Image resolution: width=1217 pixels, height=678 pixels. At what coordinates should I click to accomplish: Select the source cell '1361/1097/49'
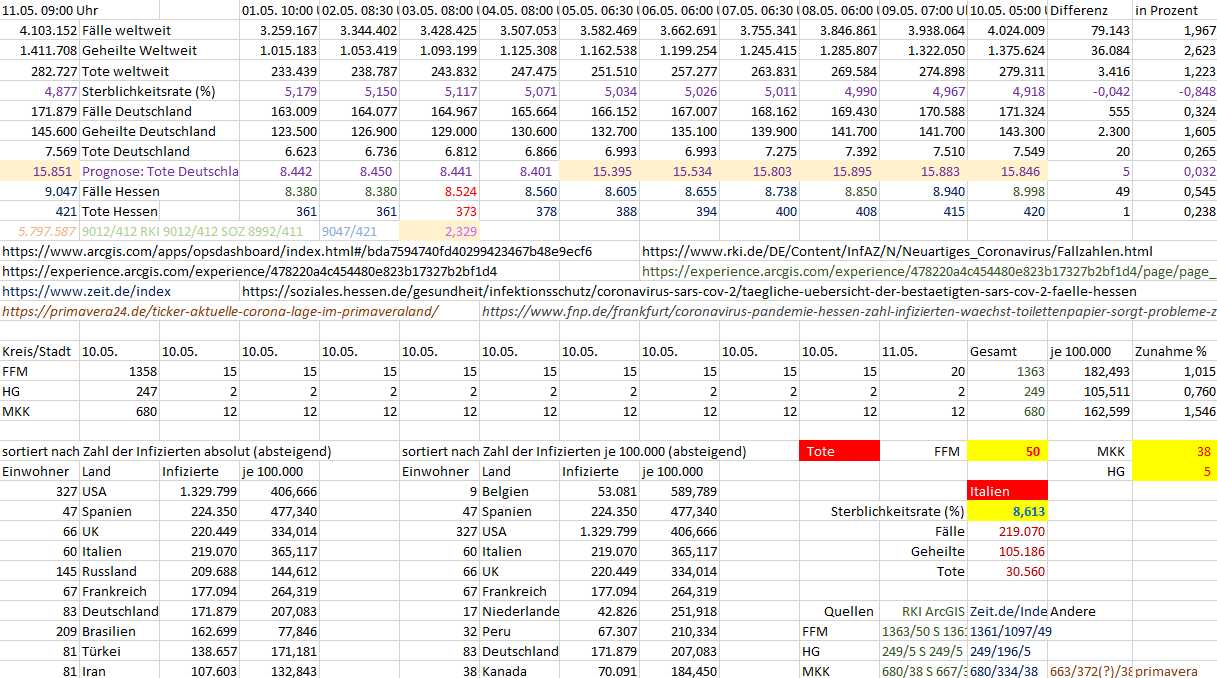pos(1011,631)
